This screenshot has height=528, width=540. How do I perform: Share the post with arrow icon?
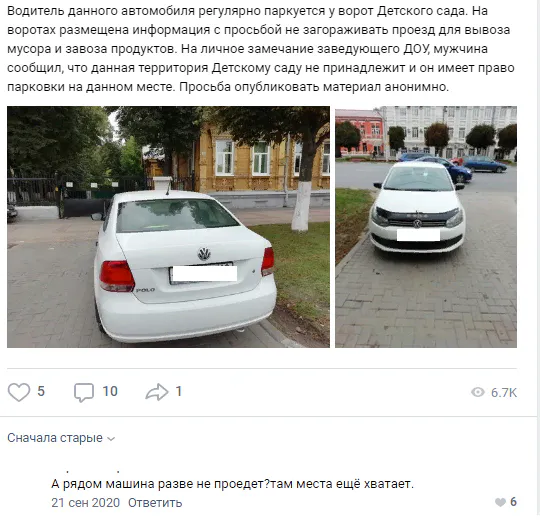point(157,392)
